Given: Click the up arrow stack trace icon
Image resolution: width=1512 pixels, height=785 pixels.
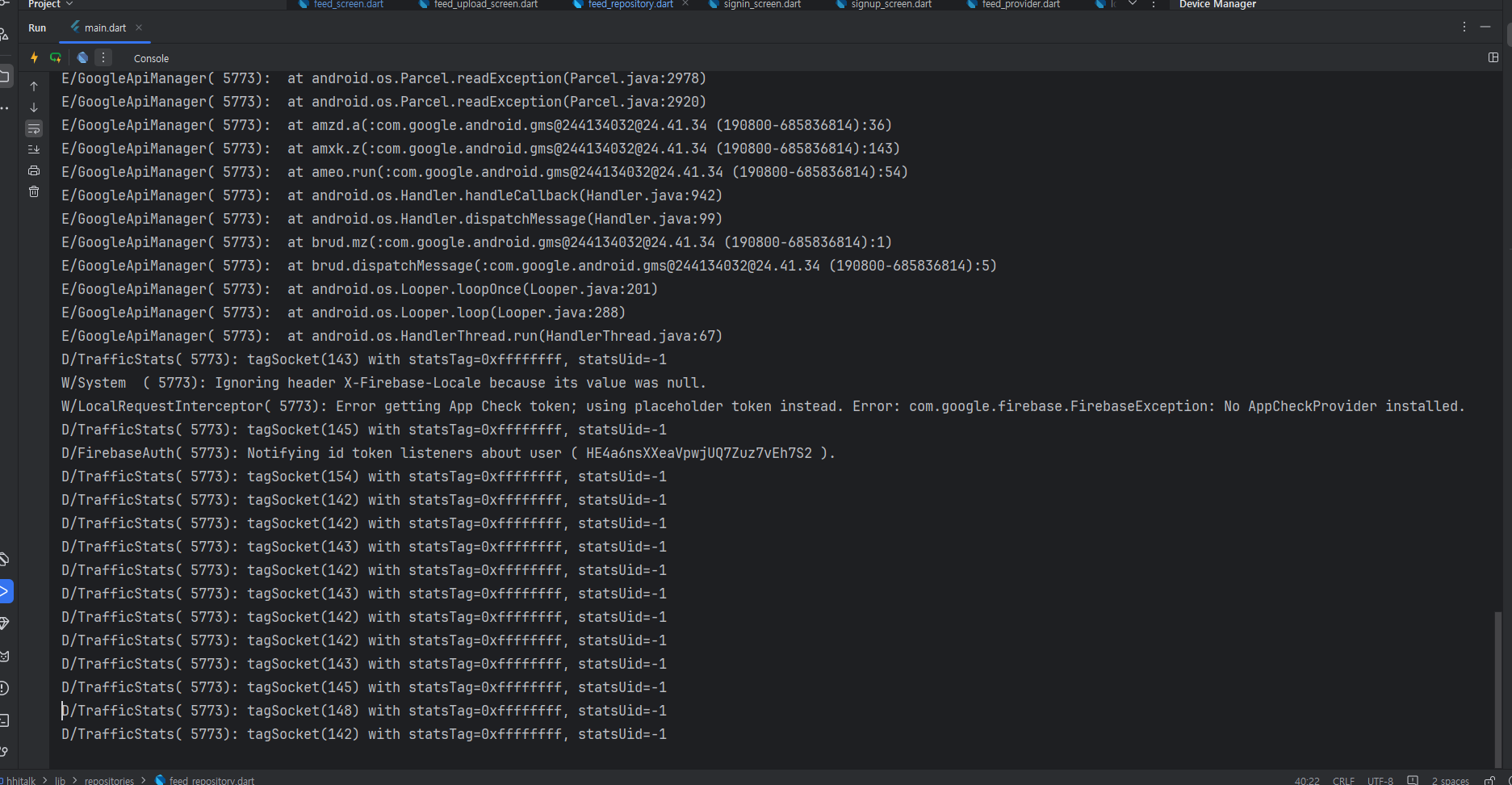Looking at the screenshot, I should [x=34, y=86].
